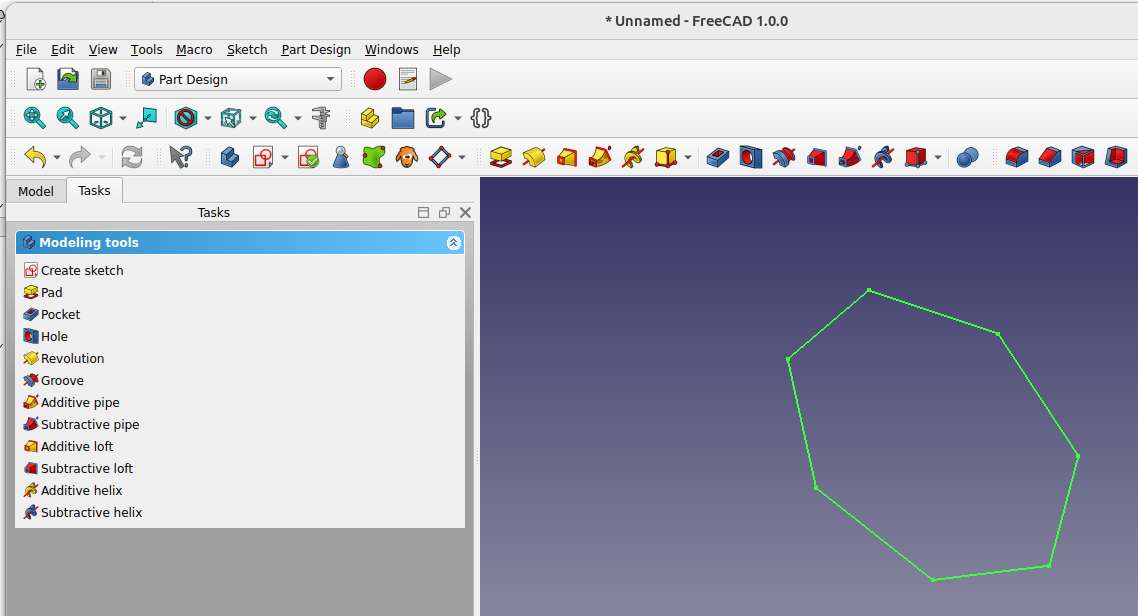Screen dimensions: 1138x616
Task: Click the Additive Loft toolbar icon
Action: 567,157
